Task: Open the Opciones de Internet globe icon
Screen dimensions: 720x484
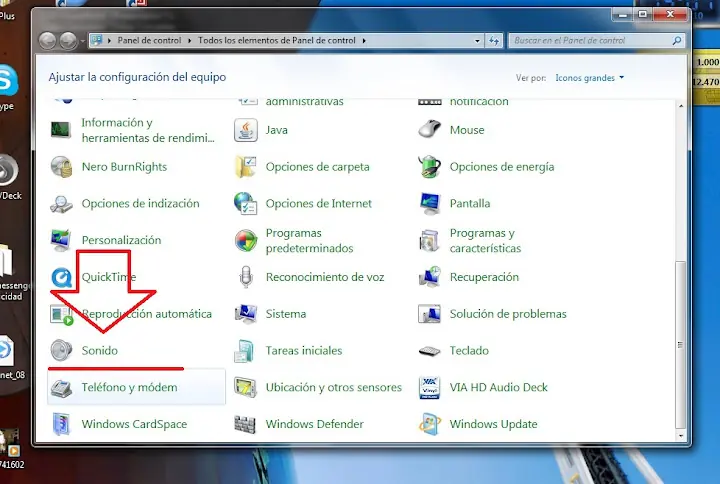Action: pos(246,203)
